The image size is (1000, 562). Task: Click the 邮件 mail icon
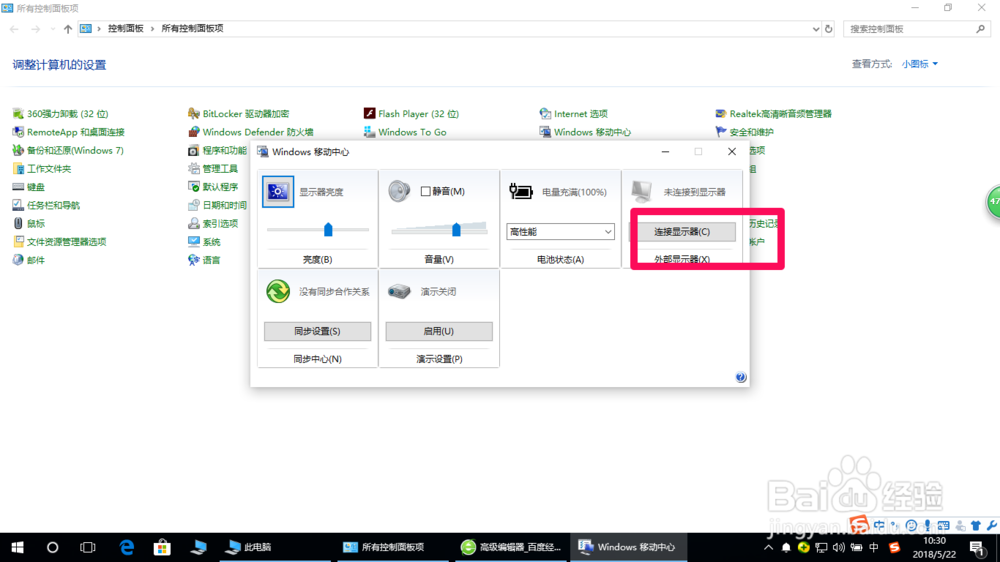(18, 260)
